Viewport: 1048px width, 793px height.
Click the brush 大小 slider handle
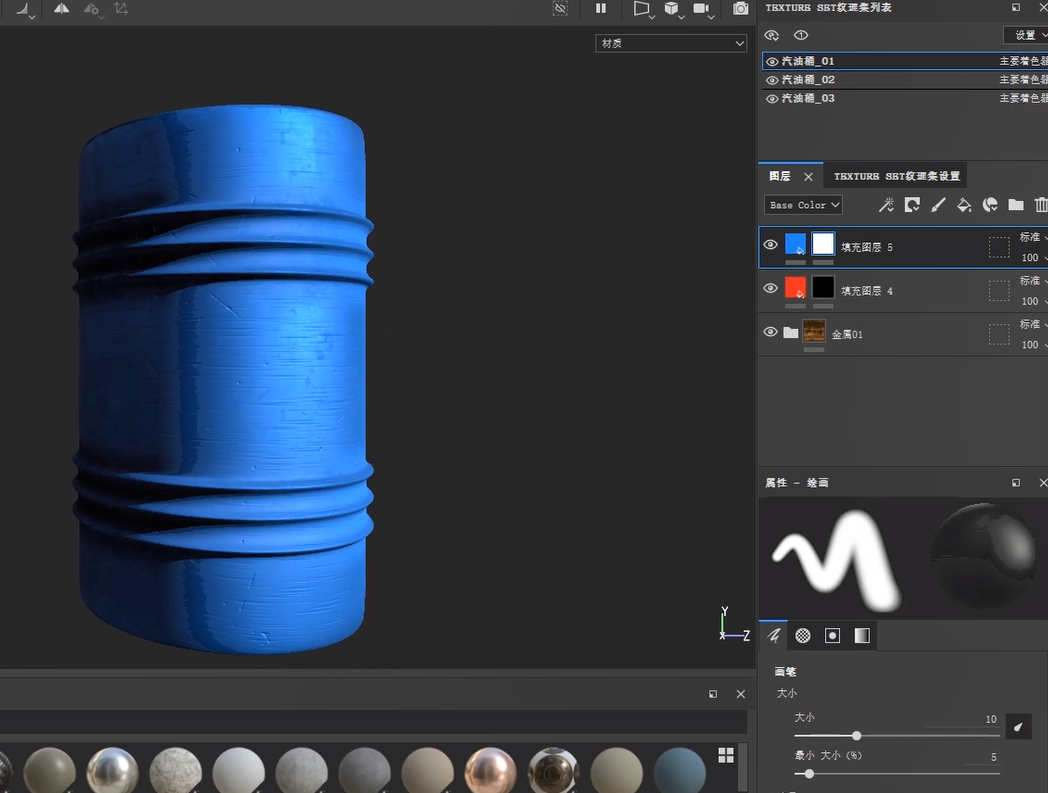click(x=856, y=735)
